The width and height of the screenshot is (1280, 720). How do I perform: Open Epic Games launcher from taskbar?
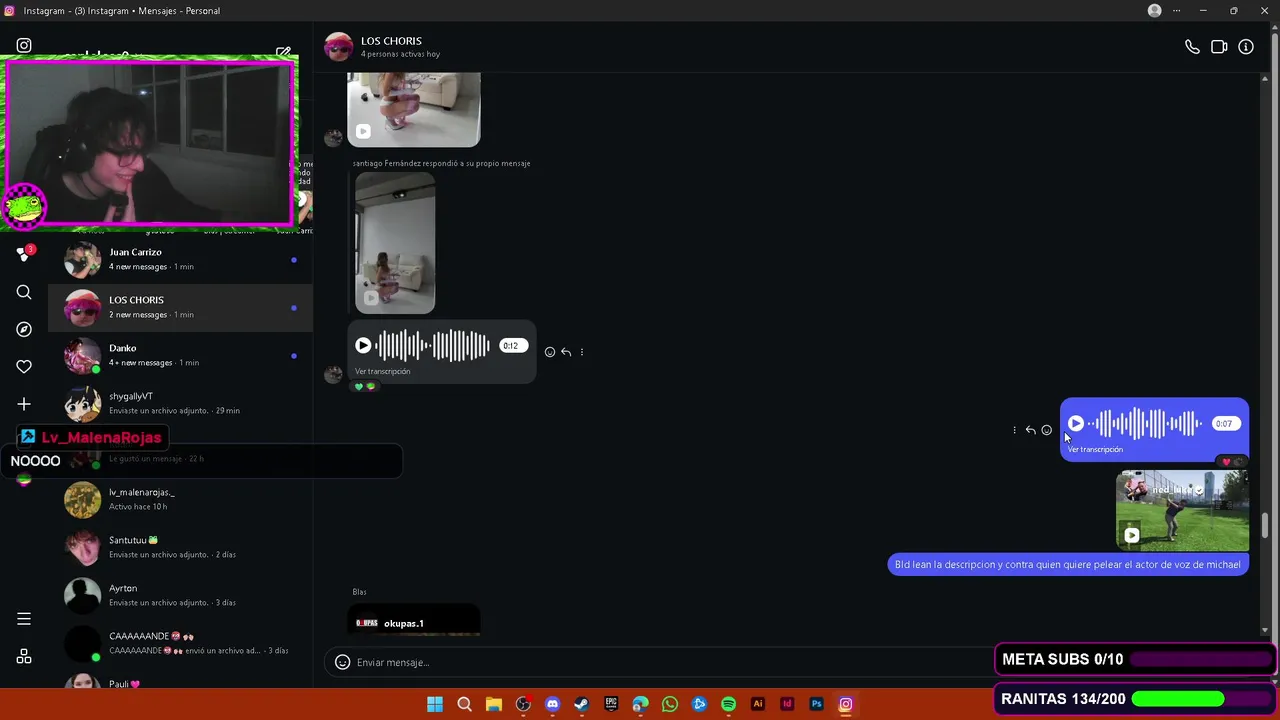pos(611,704)
